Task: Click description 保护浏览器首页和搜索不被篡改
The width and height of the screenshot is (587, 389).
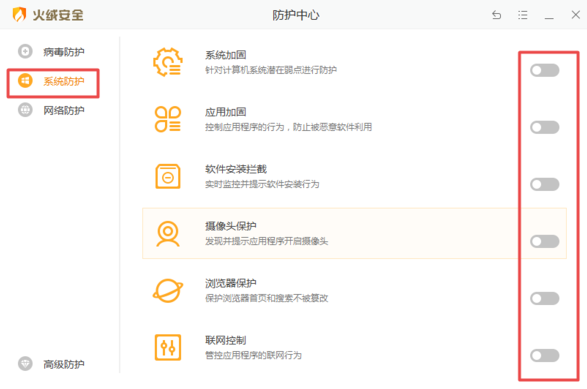Action: tap(266, 298)
